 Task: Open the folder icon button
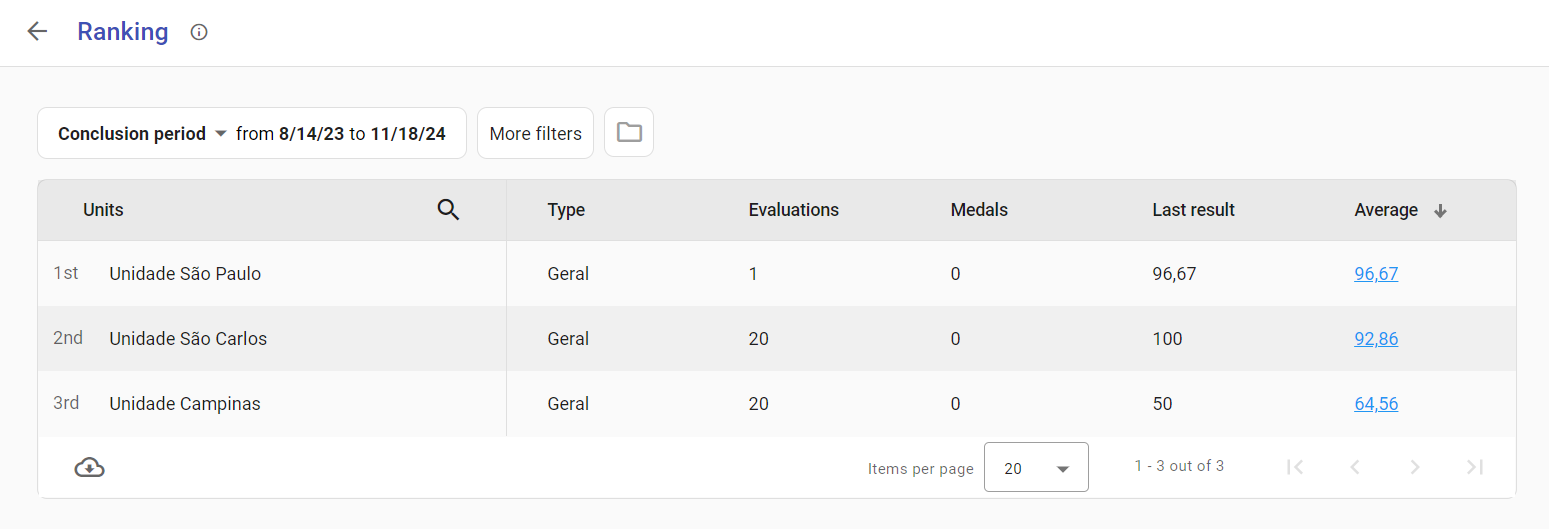(629, 133)
